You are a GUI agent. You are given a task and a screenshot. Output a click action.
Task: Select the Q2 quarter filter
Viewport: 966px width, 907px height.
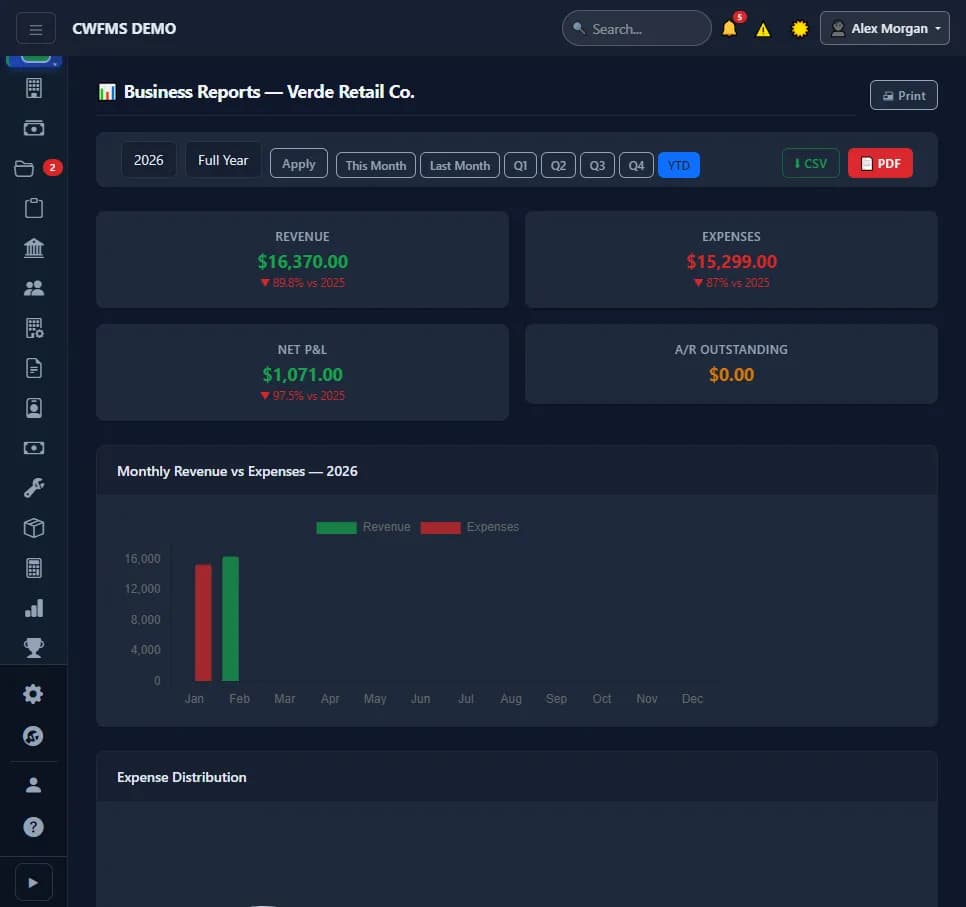point(558,165)
